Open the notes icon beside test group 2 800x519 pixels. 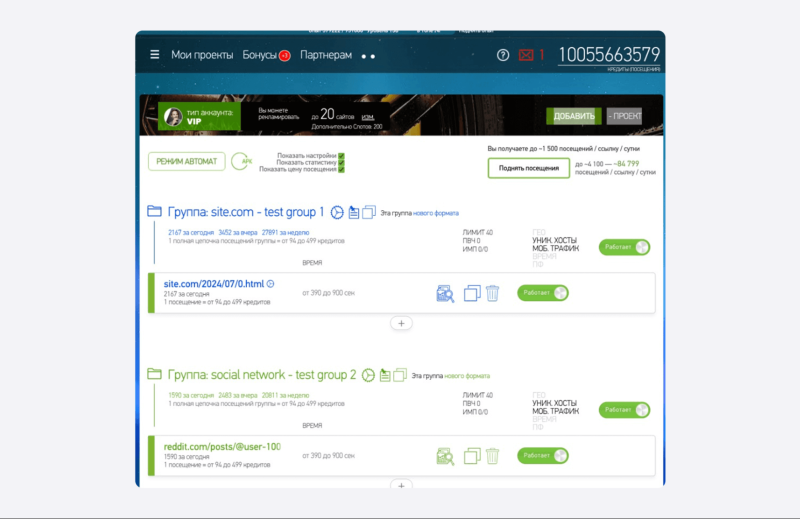pos(384,375)
